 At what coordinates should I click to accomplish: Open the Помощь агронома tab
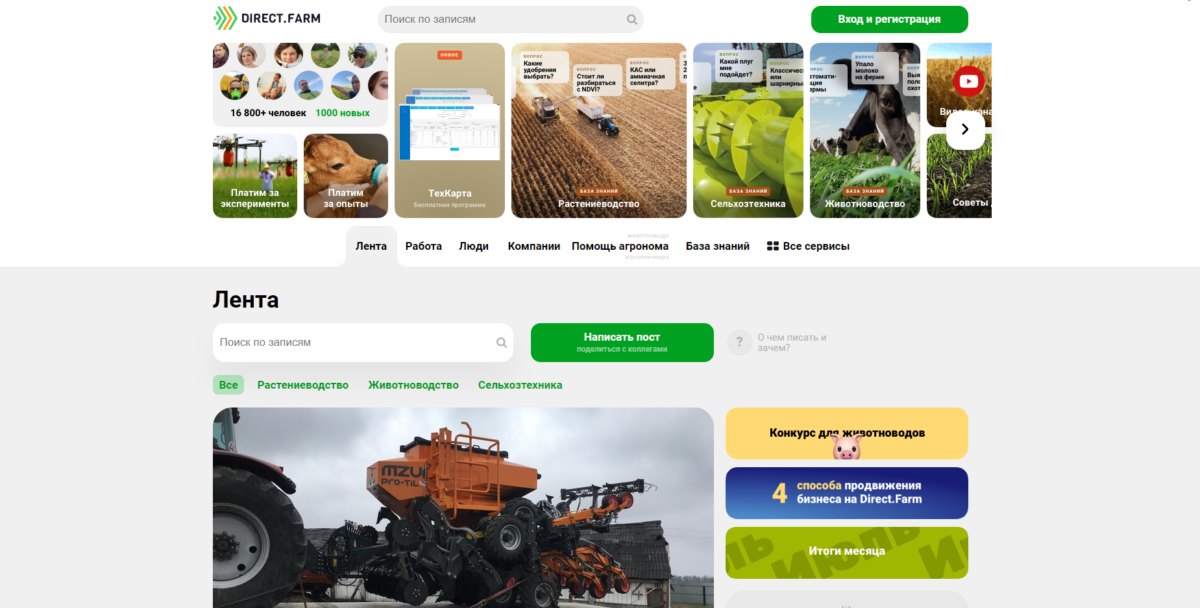(x=620, y=246)
